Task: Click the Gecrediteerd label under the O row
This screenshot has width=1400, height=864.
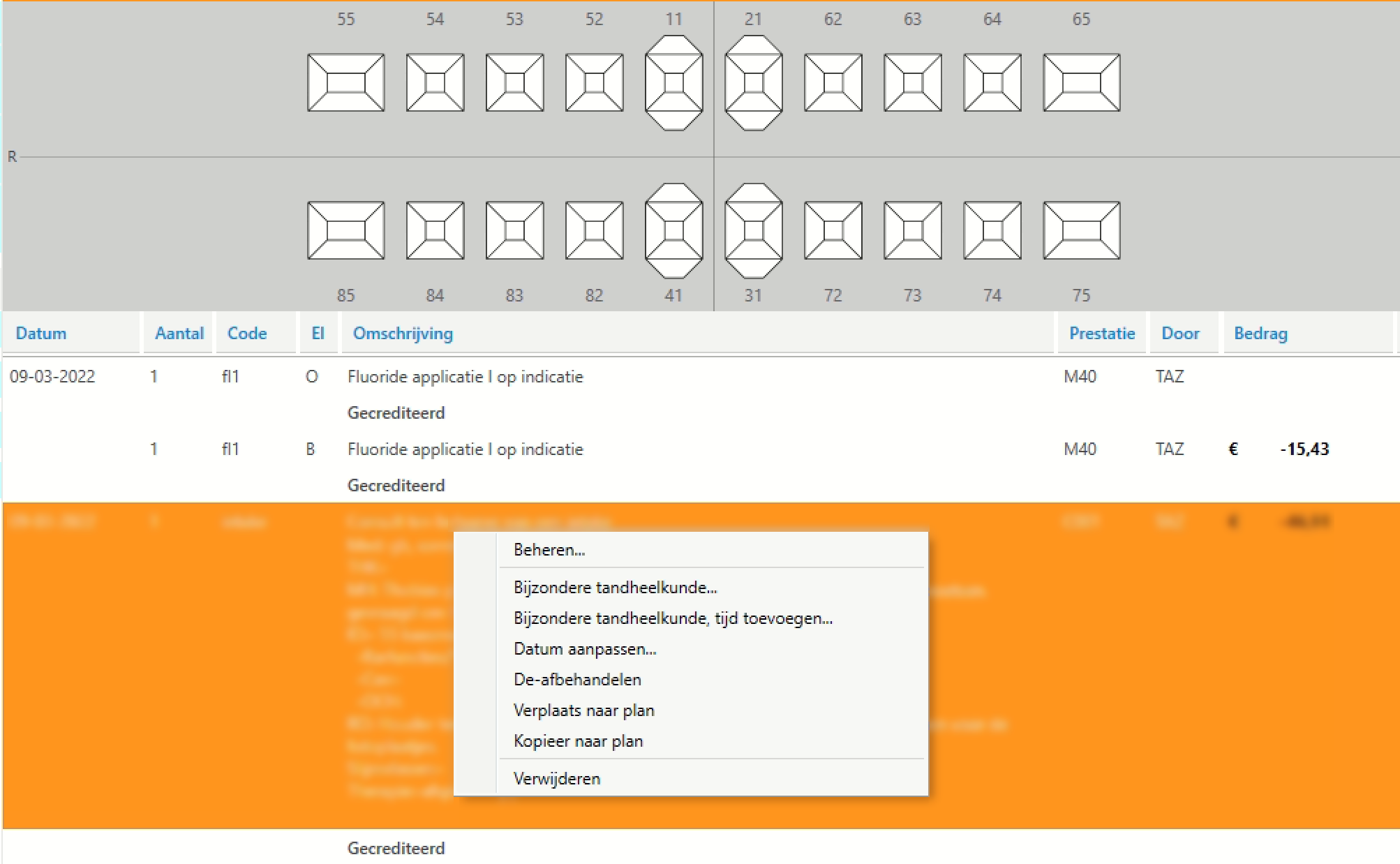Action: 396,413
